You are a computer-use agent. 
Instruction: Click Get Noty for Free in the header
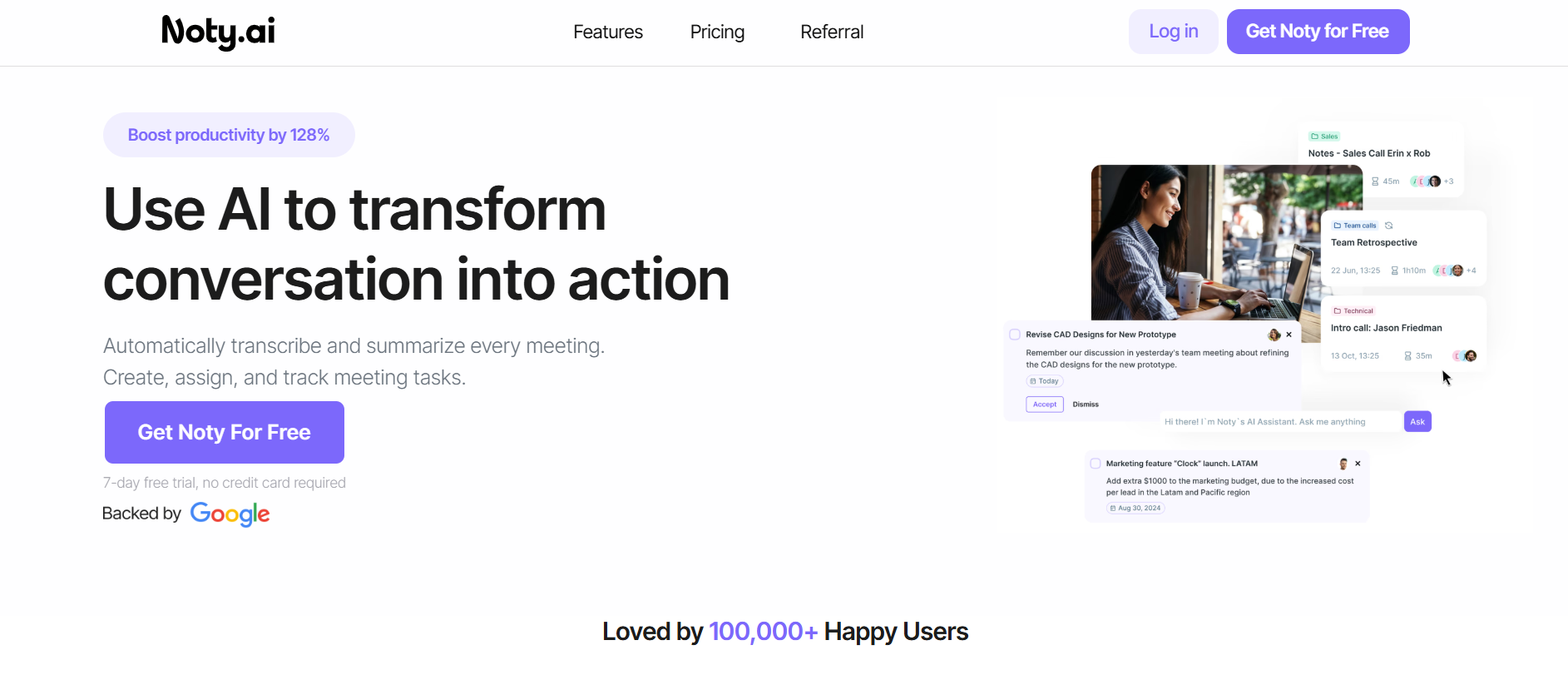pyautogui.click(x=1318, y=32)
